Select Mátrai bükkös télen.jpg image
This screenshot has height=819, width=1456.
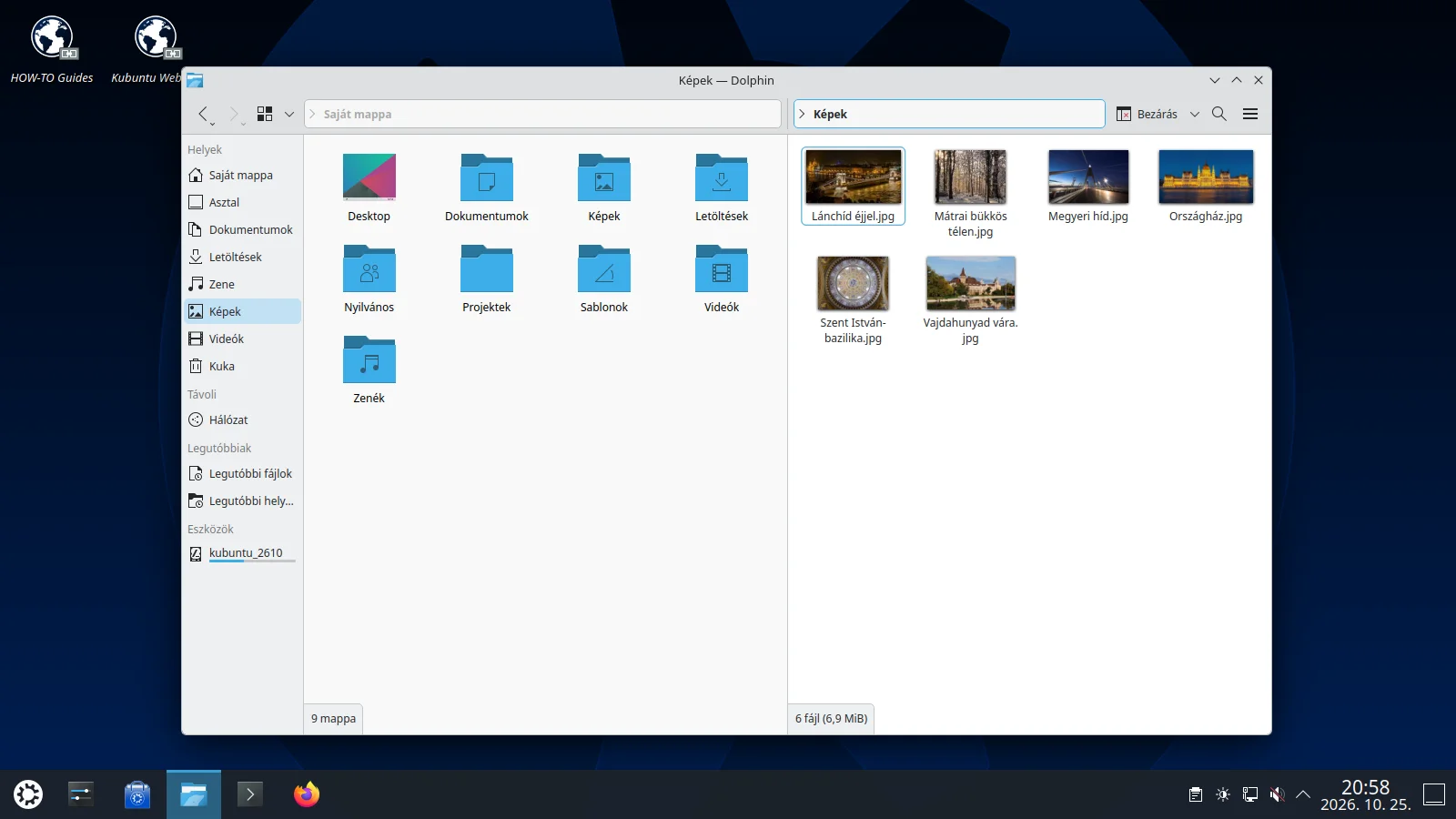pyautogui.click(x=971, y=177)
